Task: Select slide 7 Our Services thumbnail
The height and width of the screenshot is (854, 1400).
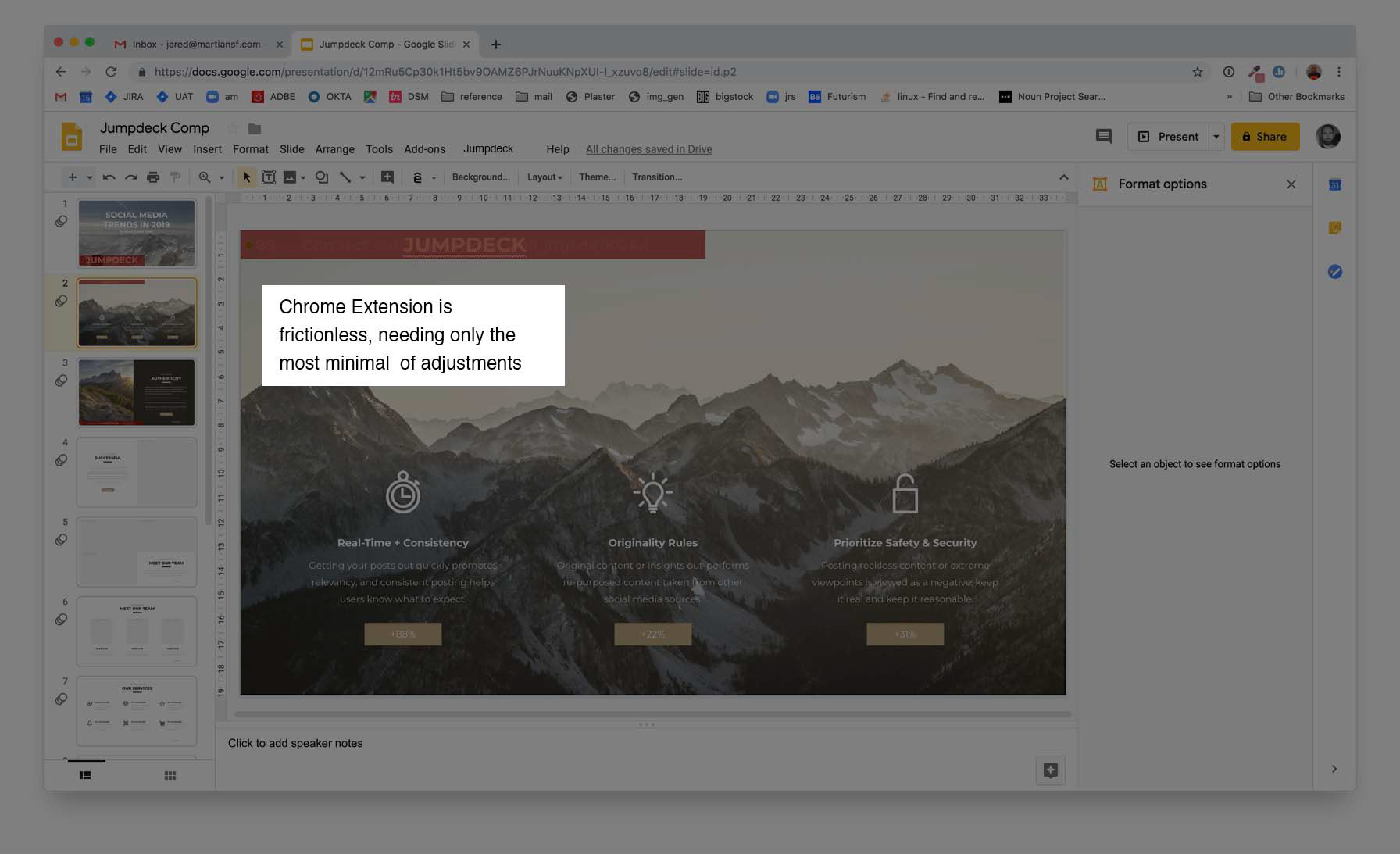Action: [x=137, y=711]
